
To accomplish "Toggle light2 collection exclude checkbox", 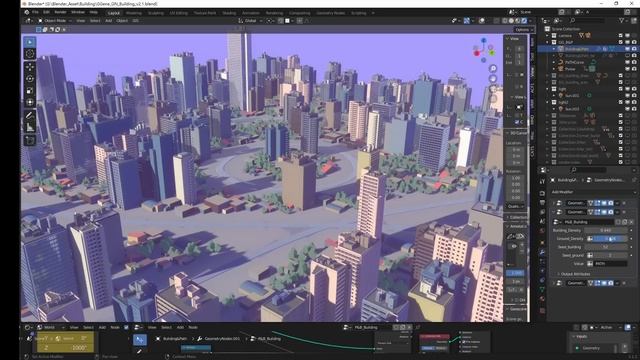I will point(620,102).
